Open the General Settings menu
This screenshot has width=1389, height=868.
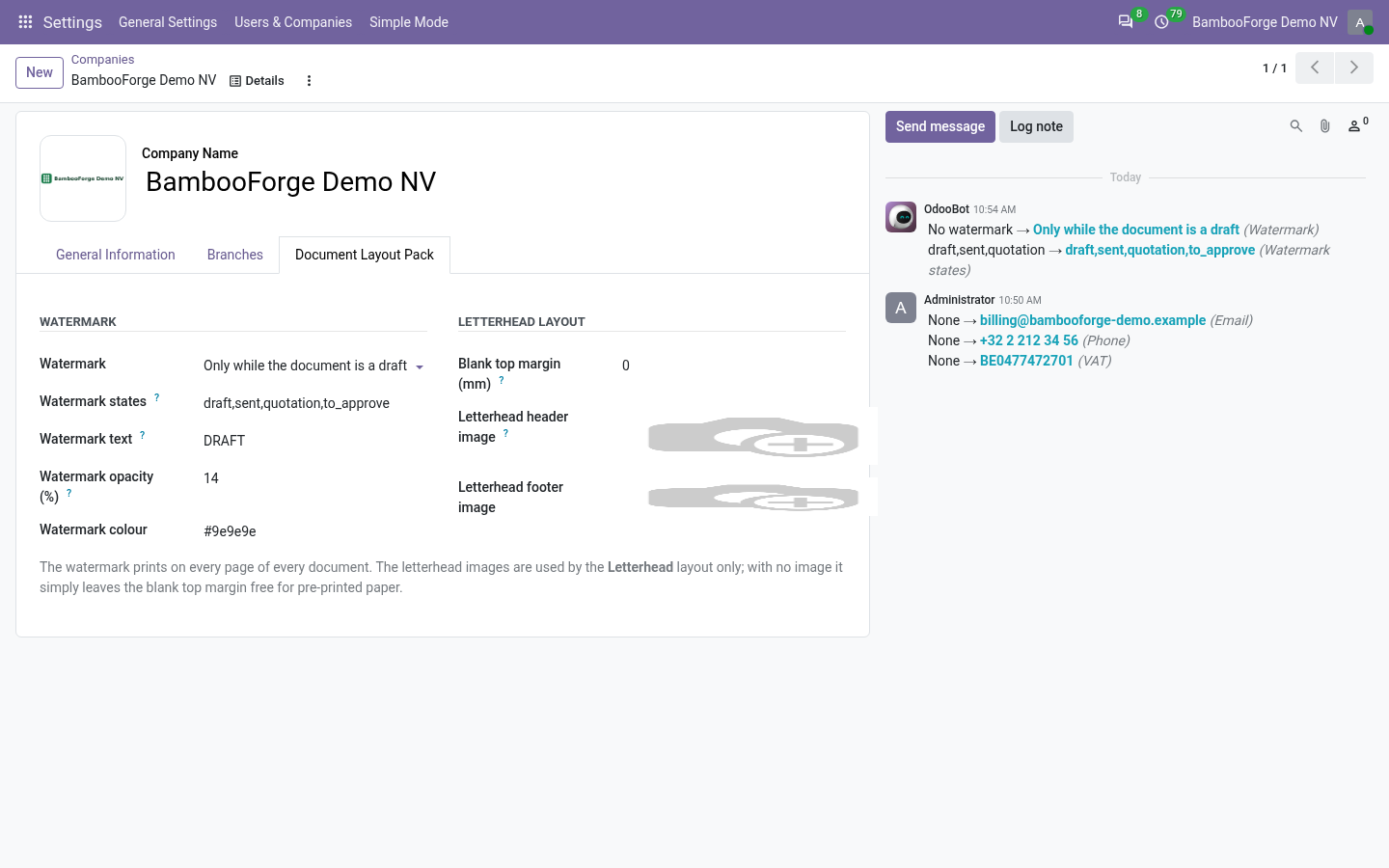coord(168,22)
